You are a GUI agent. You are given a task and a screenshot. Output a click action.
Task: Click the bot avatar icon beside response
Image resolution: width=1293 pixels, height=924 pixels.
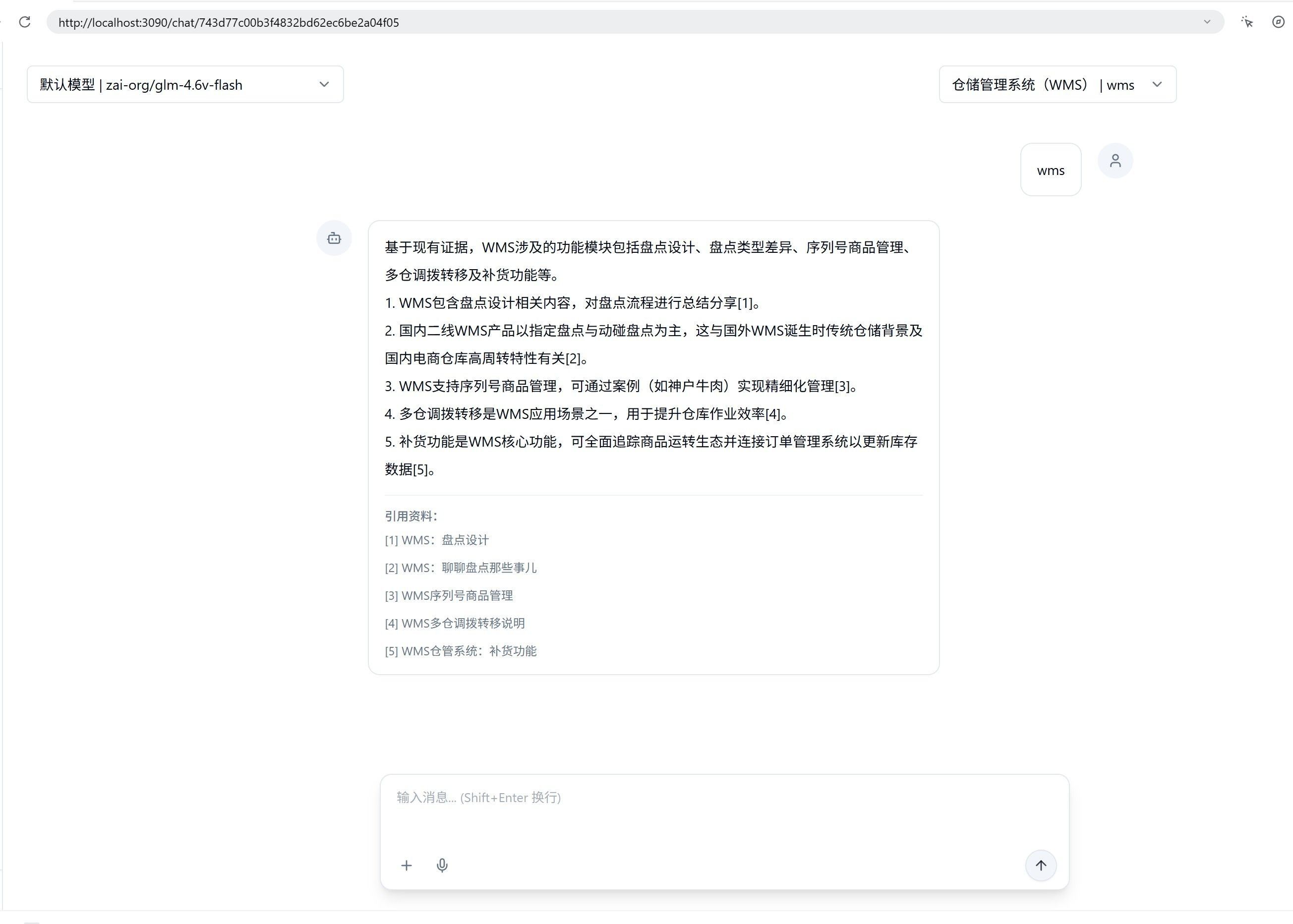(334, 238)
